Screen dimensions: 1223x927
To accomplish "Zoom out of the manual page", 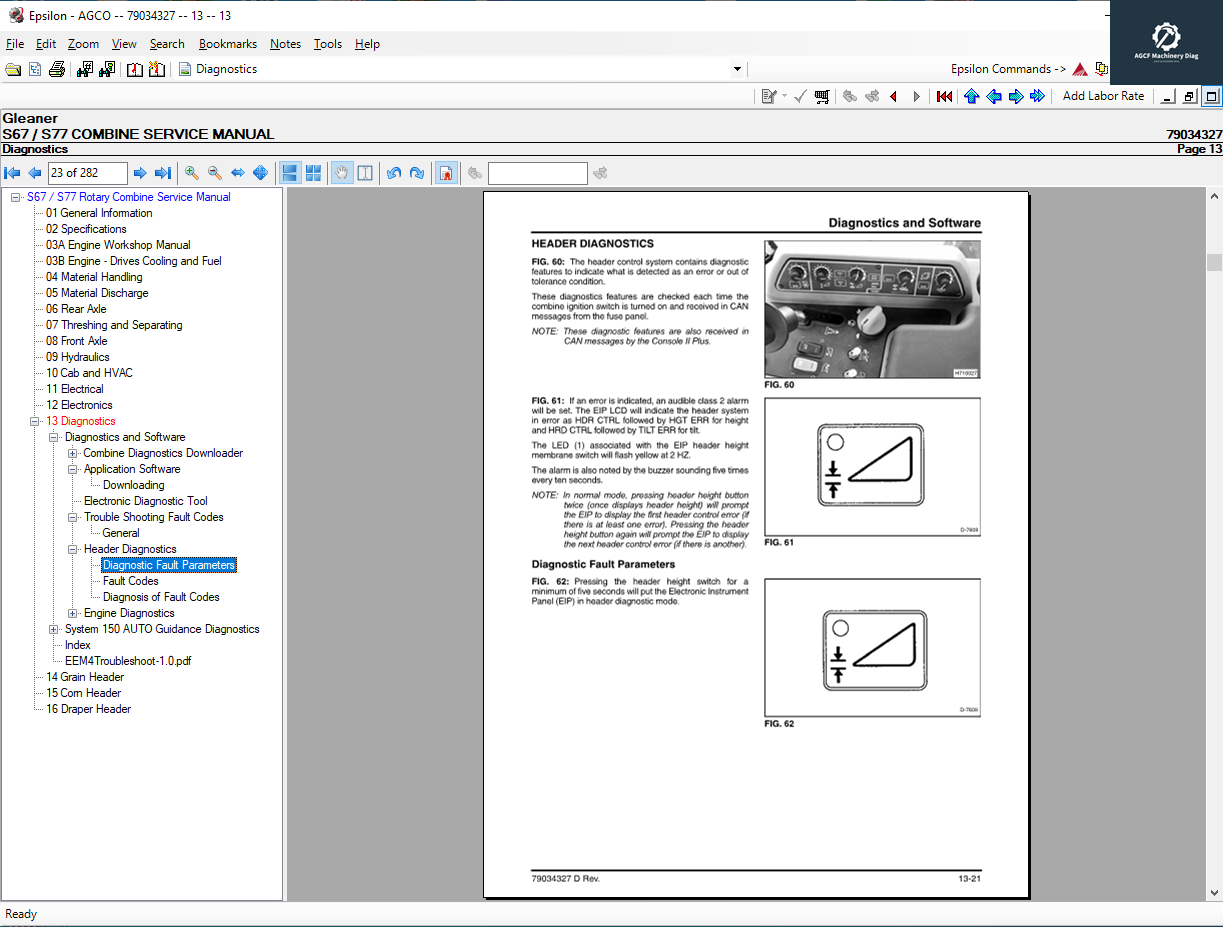I will point(214,173).
